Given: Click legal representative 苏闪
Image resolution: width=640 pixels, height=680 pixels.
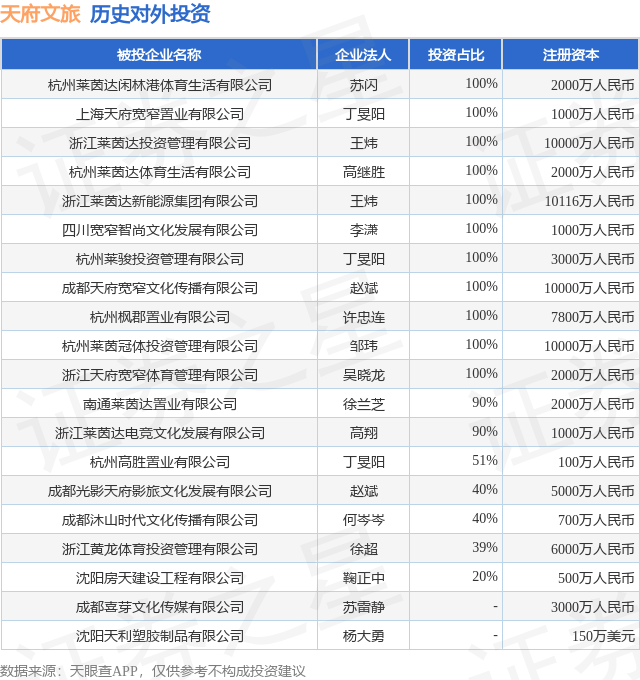Looking at the screenshot, I should click(363, 85).
